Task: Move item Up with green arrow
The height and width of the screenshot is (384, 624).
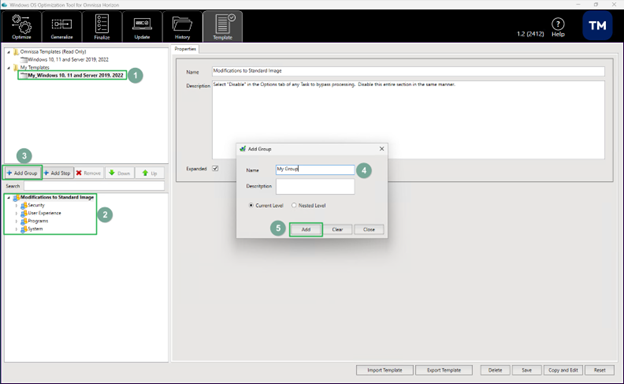Action: coord(150,173)
